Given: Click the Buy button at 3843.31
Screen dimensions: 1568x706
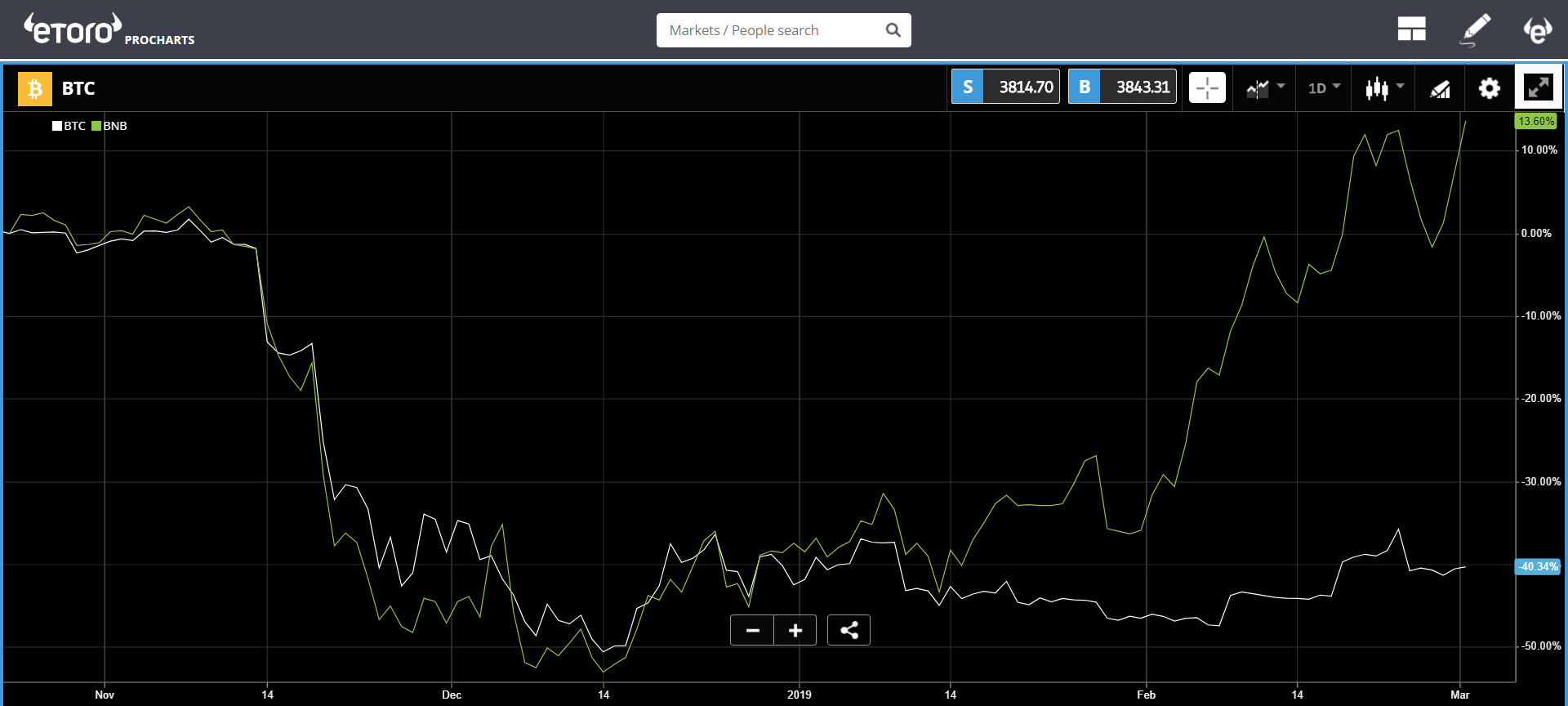Looking at the screenshot, I should 1122,87.
